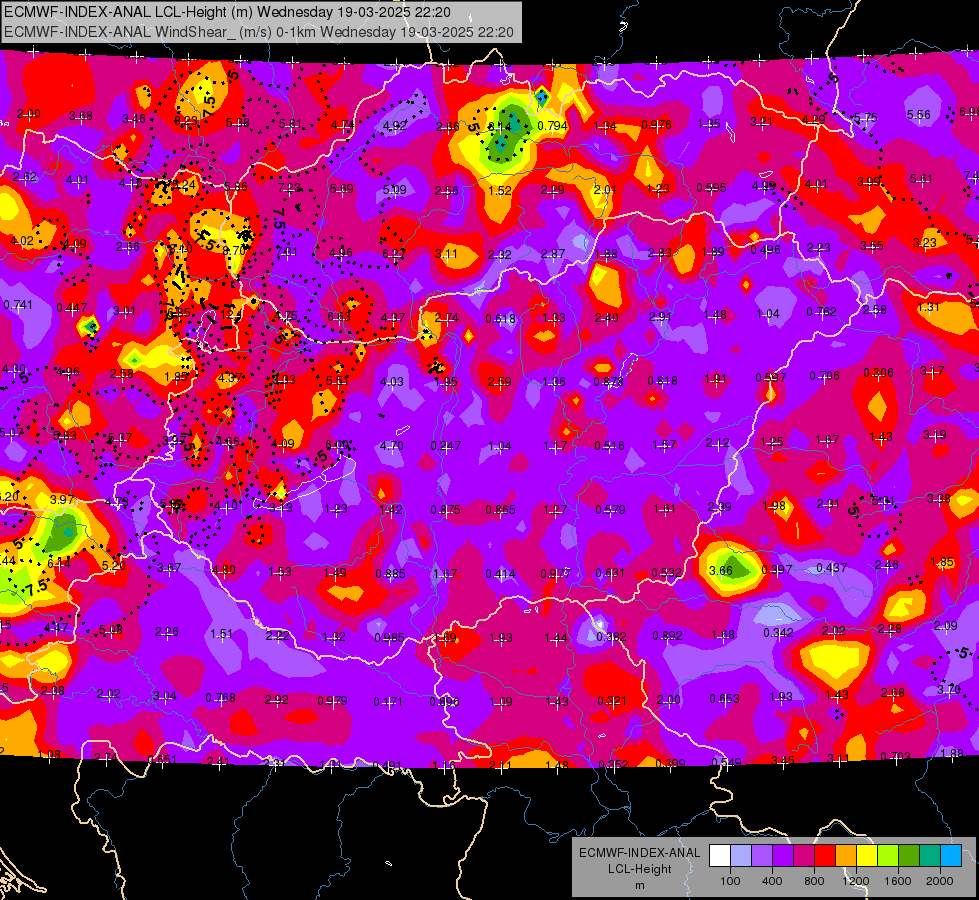
Task: Select the data value 0.437
Action: click(832, 568)
